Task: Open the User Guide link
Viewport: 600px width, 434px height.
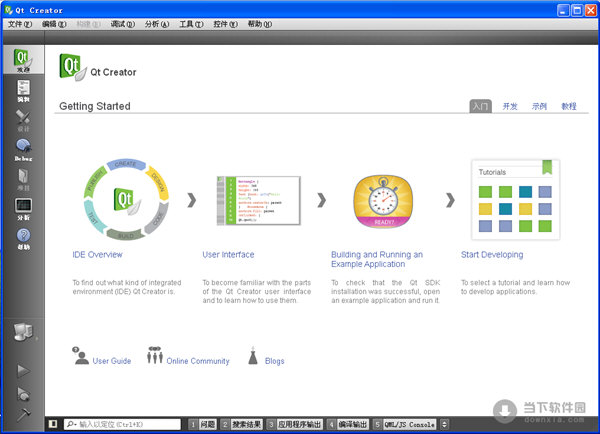Action: tap(112, 361)
